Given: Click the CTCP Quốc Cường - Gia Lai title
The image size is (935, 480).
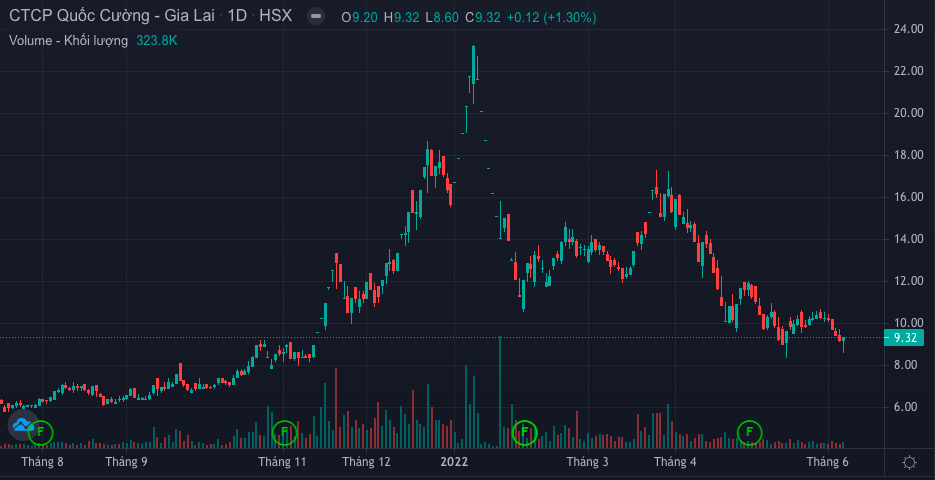Looking at the screenshot, I should pos(113,17).
